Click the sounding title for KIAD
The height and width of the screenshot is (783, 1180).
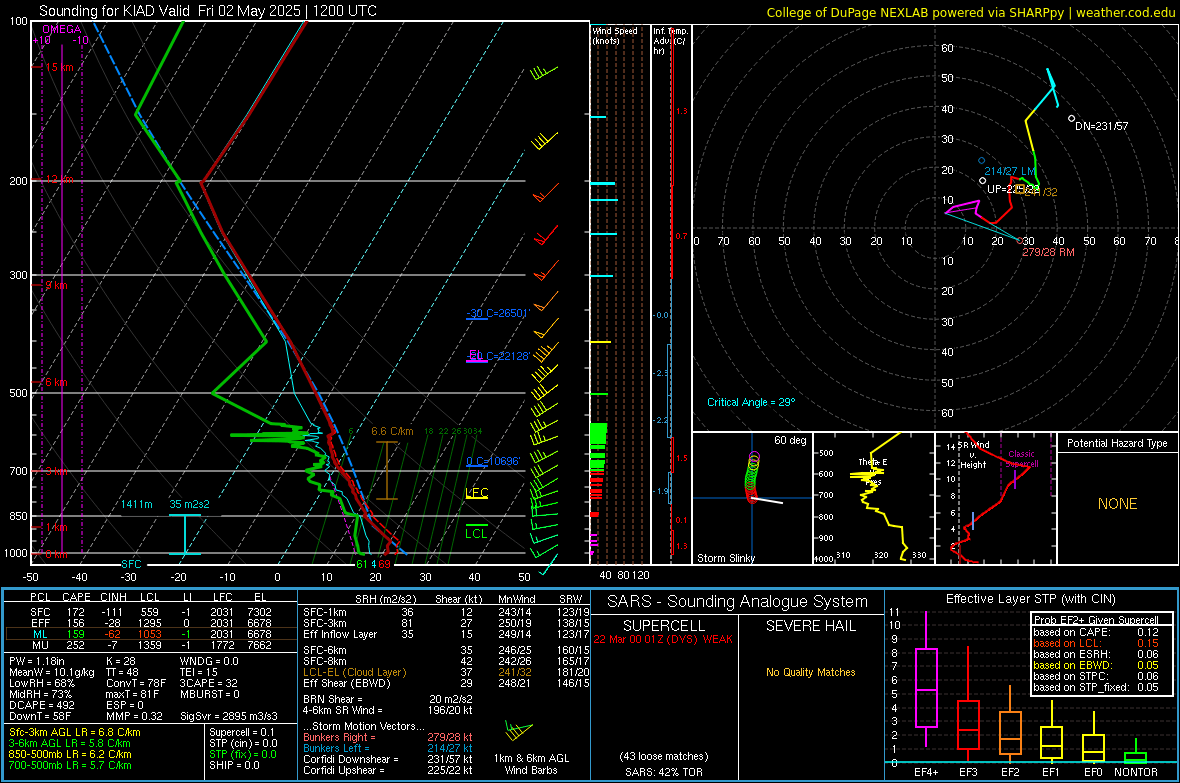208,11
